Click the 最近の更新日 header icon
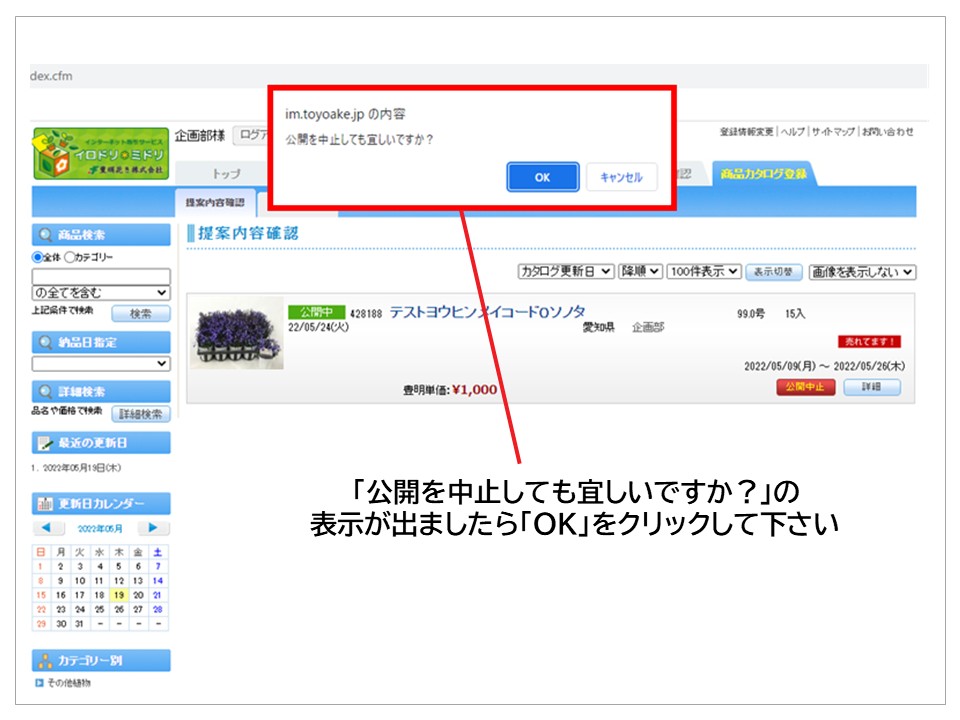This screenshot has width=960, height=720. (45, 443)
